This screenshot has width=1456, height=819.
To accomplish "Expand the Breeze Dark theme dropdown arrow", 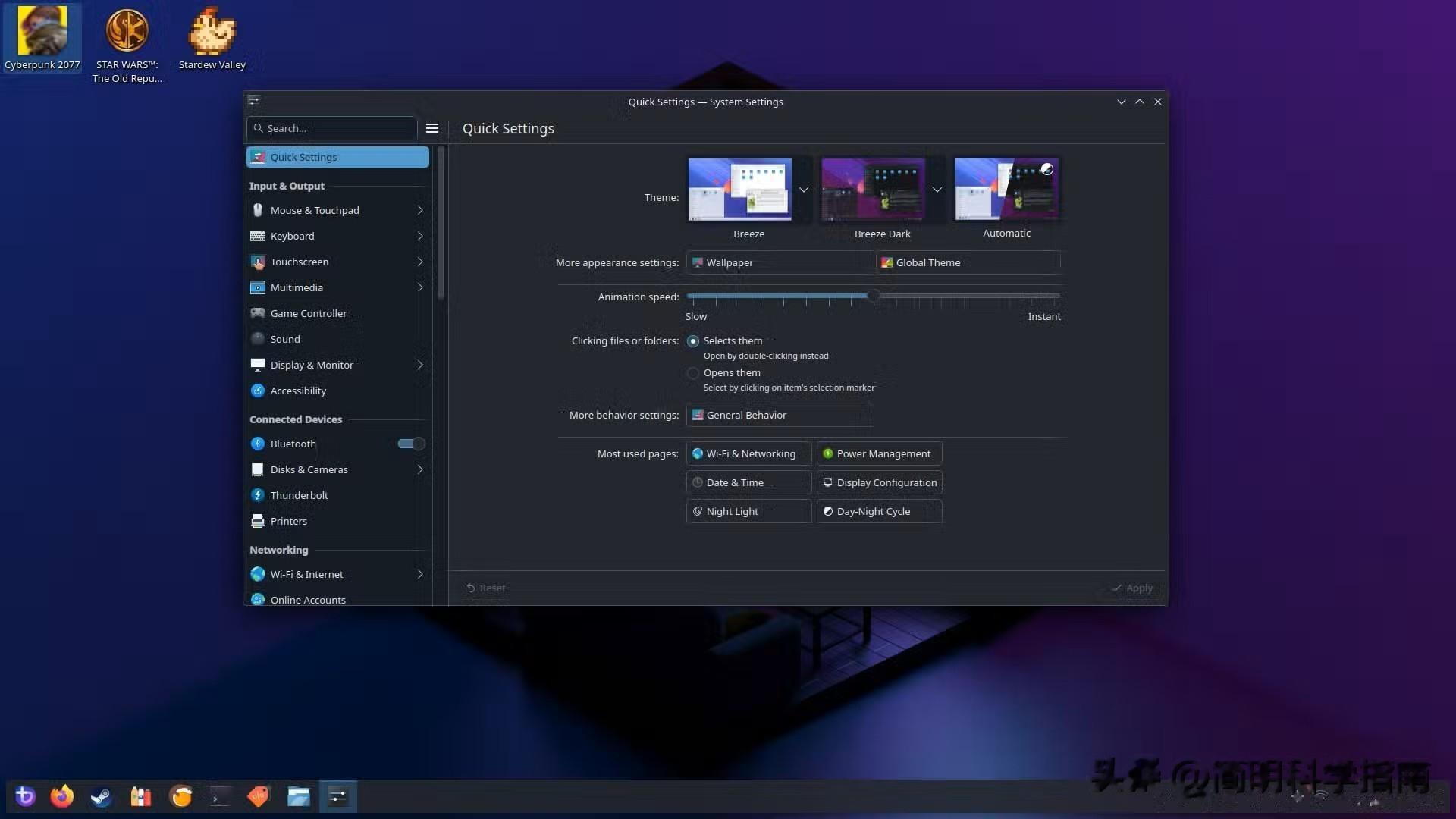I will pyautogui.click(x=937, y=190).
